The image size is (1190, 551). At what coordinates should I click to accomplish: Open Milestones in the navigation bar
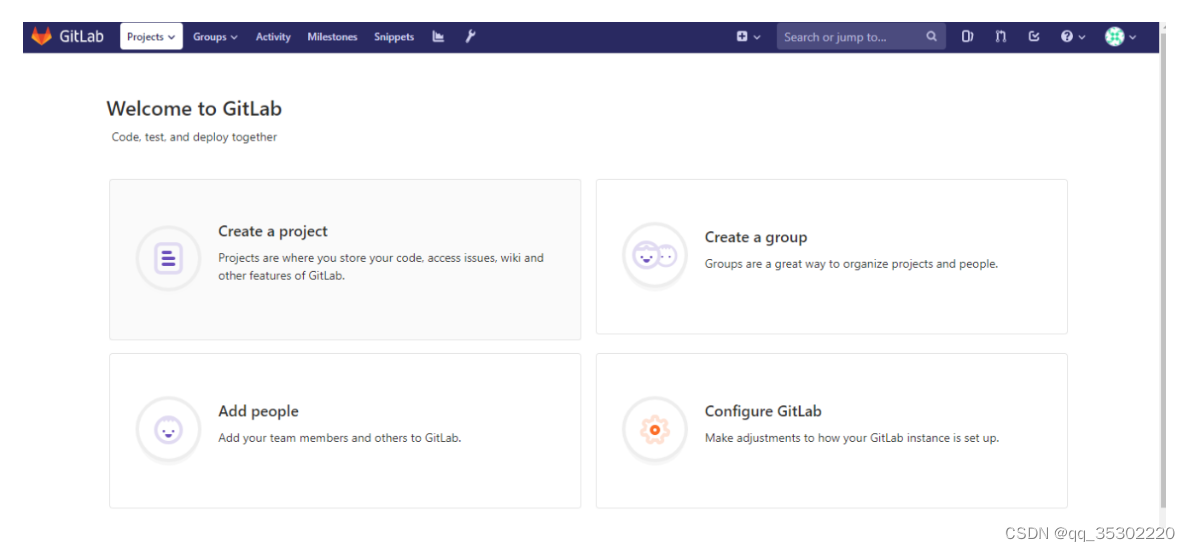pyautogui.click(x=332, y=36)
